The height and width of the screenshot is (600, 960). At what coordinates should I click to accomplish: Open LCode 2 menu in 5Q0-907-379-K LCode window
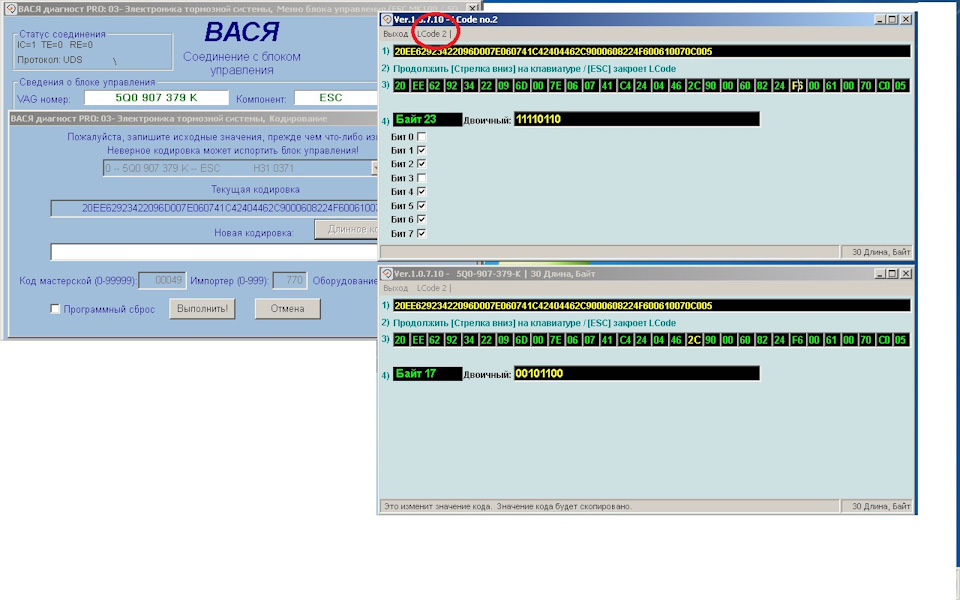click(432, 288)
